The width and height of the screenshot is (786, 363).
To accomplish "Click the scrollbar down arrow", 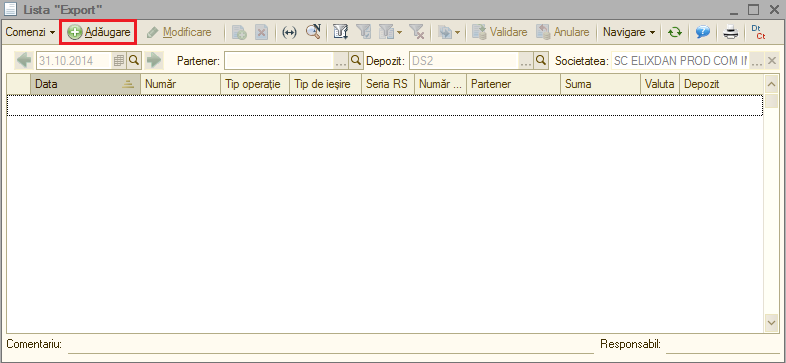I will (771, 323).
